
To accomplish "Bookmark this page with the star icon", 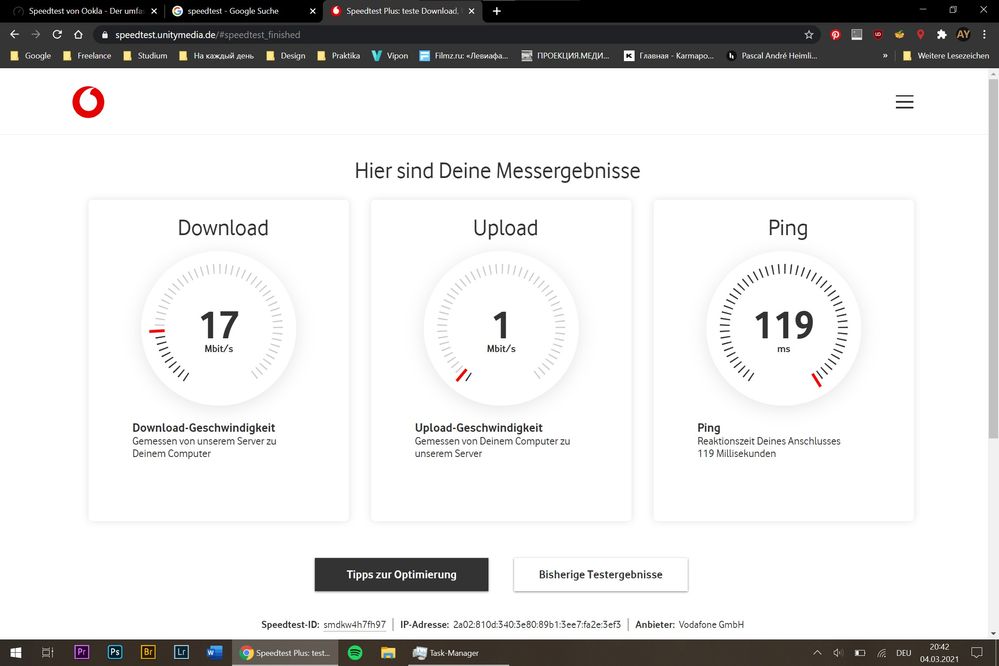I will (x=808, y=33).
